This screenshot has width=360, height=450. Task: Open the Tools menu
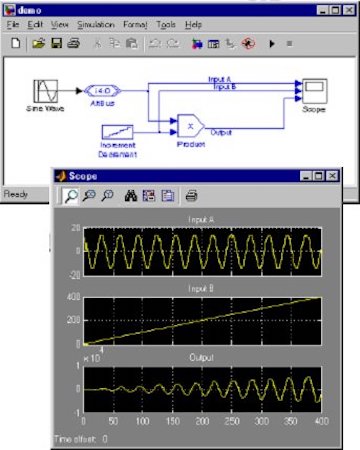pos(166,25)
